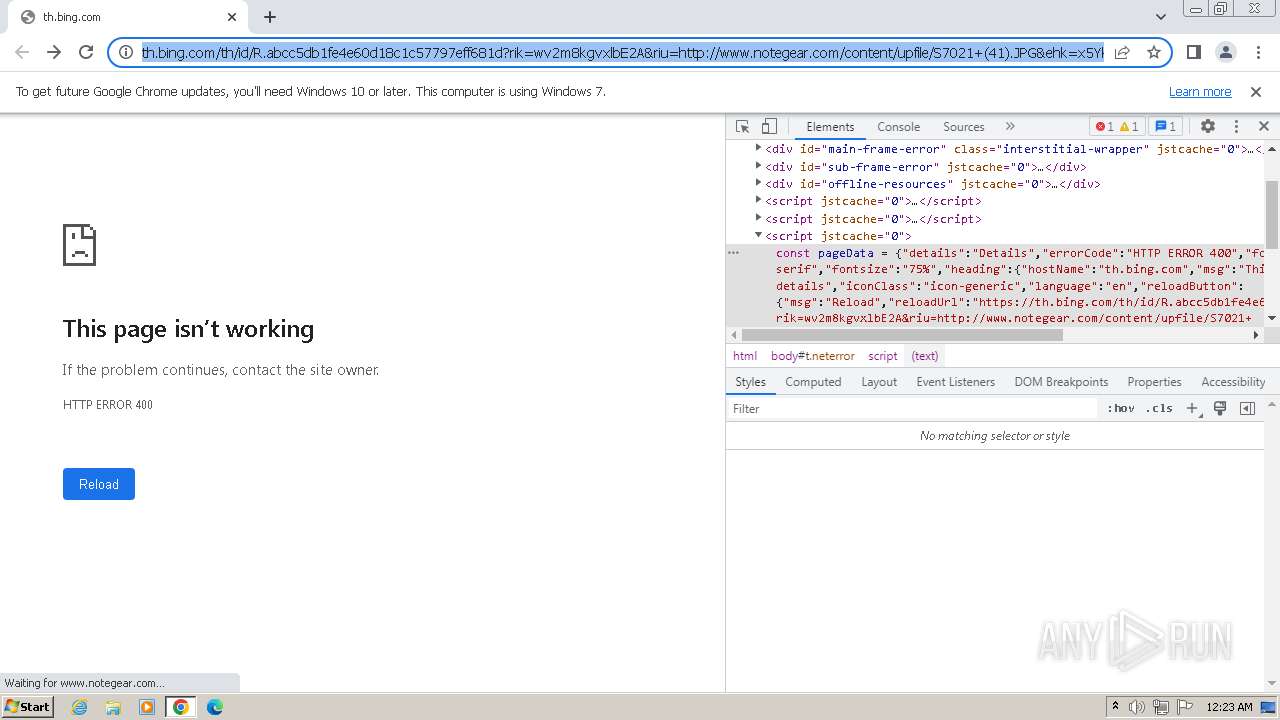Open the Styles sidebar tab

click(x=750, y=382)
